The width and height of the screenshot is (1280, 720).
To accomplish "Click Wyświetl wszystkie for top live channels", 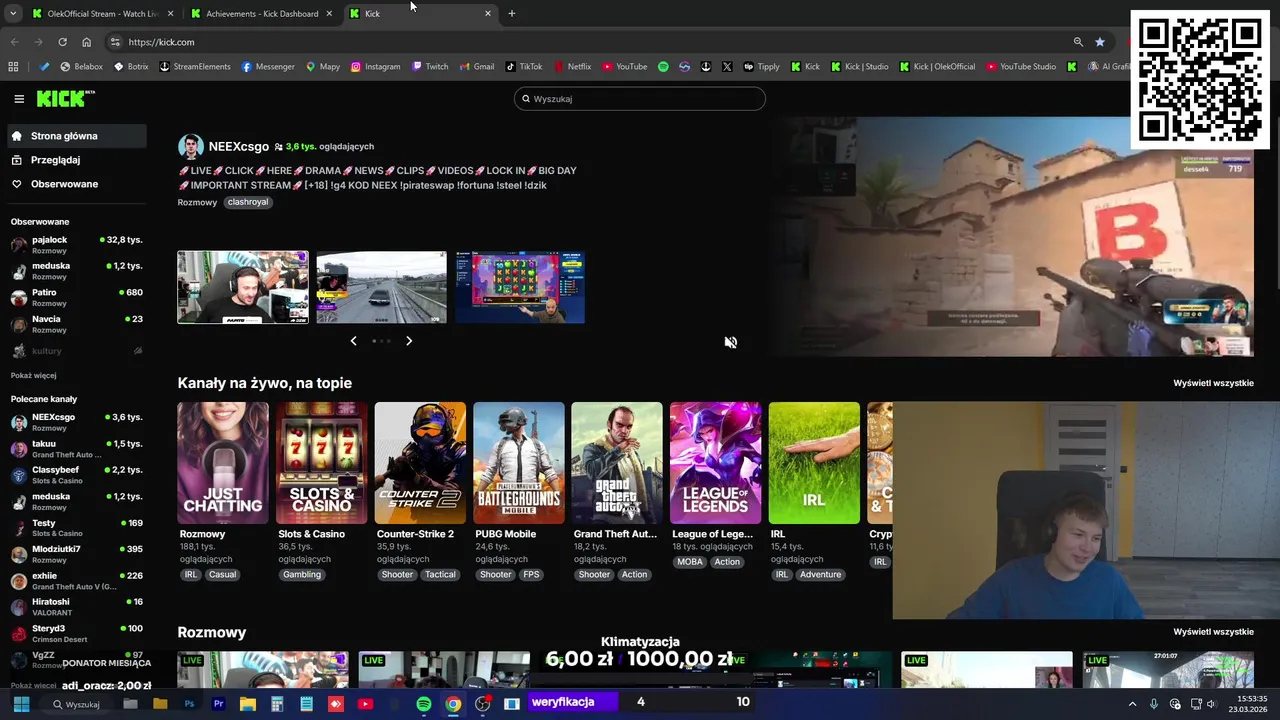I will click(1213, 383).
